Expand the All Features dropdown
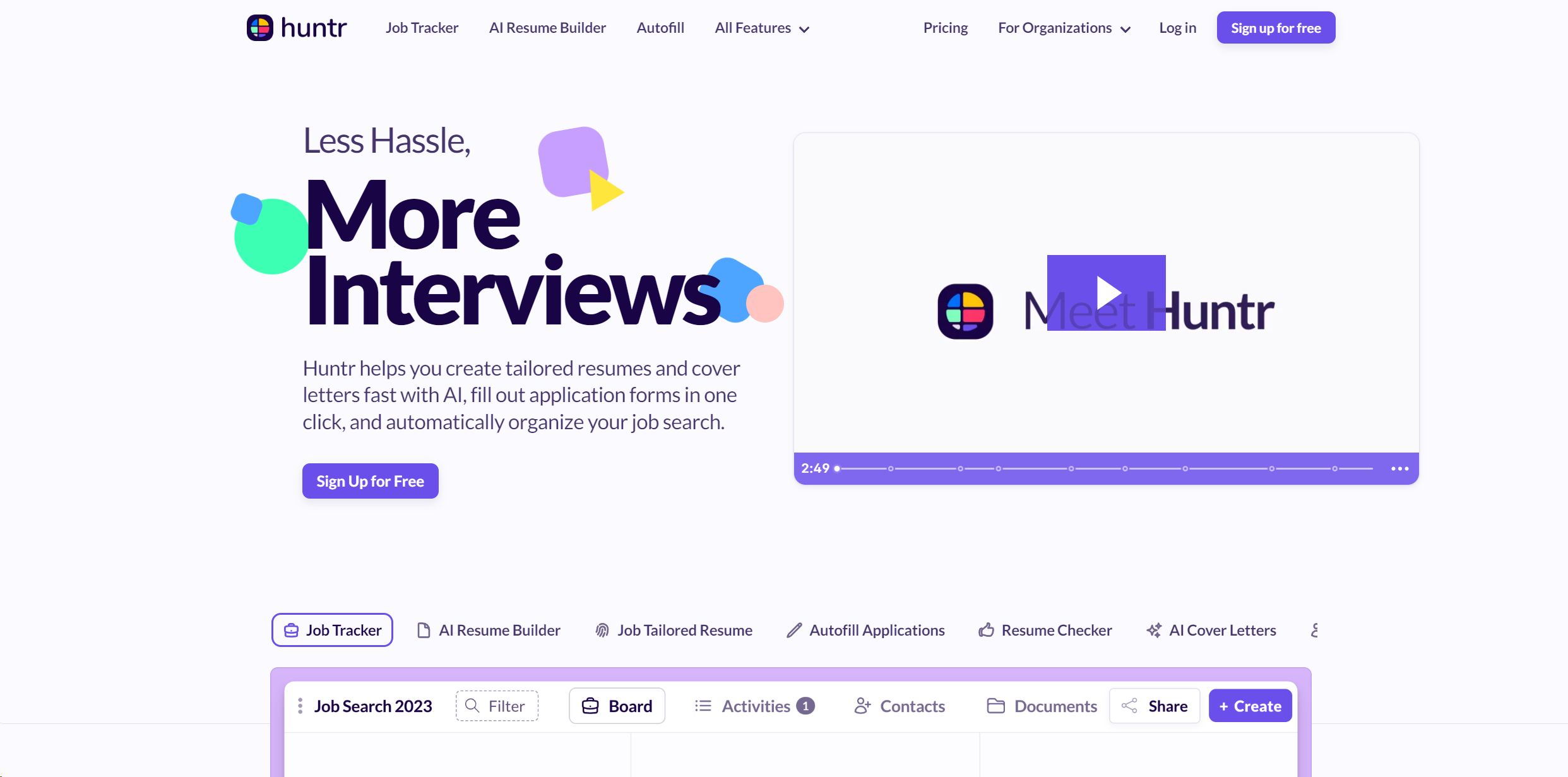The image size is (1568, 777). 762,28
